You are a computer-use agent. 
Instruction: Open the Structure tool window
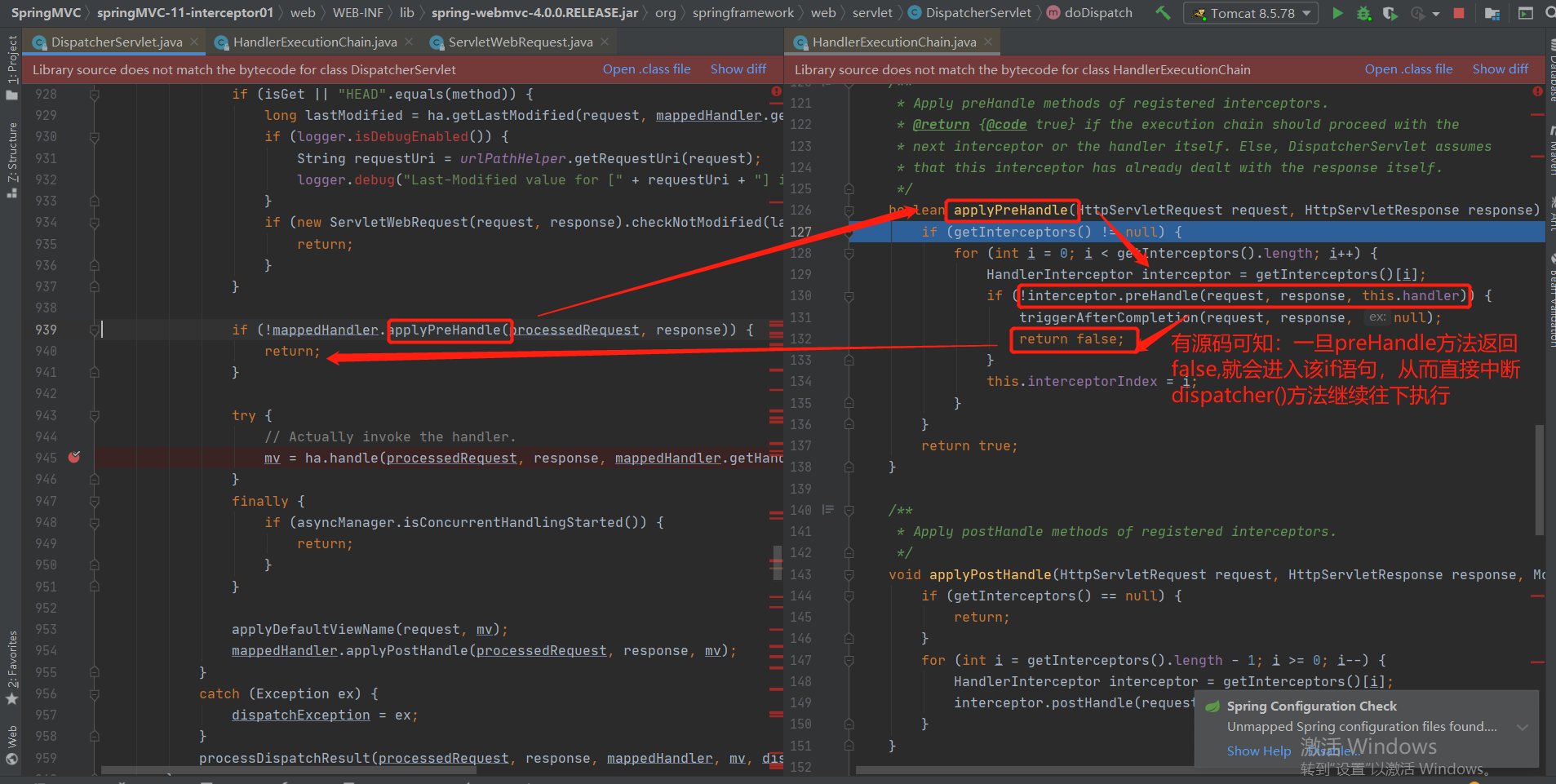(11, 160)
